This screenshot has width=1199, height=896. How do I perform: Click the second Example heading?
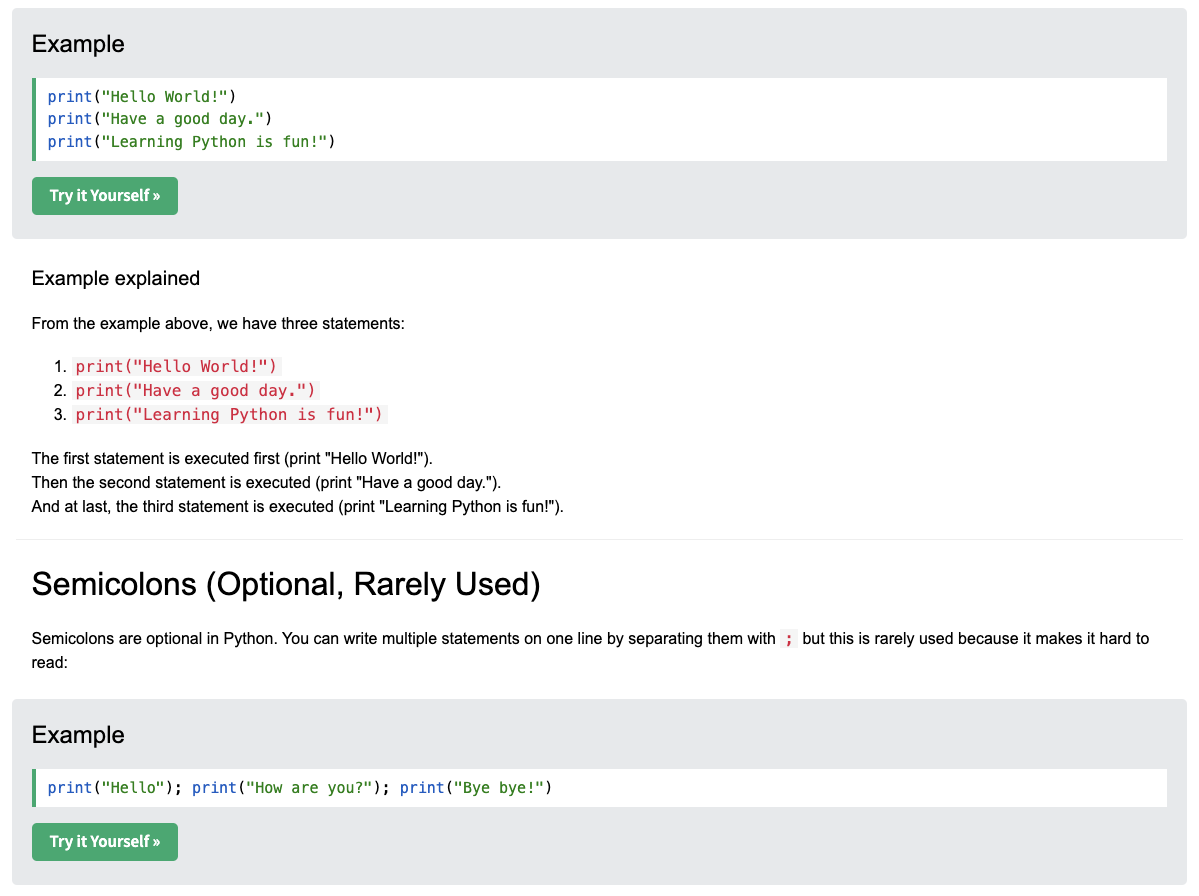pos(78,735)
